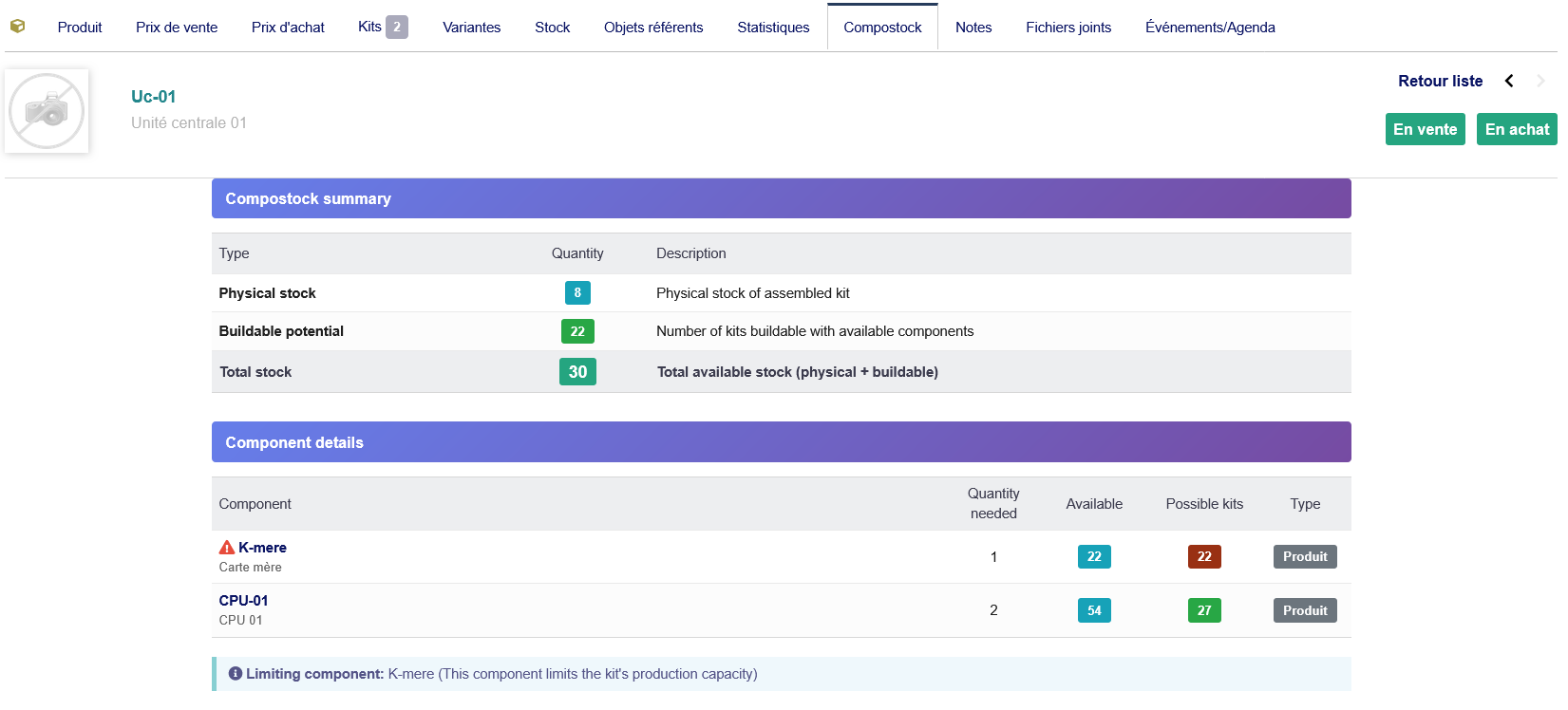Click the K-mere warning triangle icon
This screenshot has height=710, width=1568.
coord(227,548)
